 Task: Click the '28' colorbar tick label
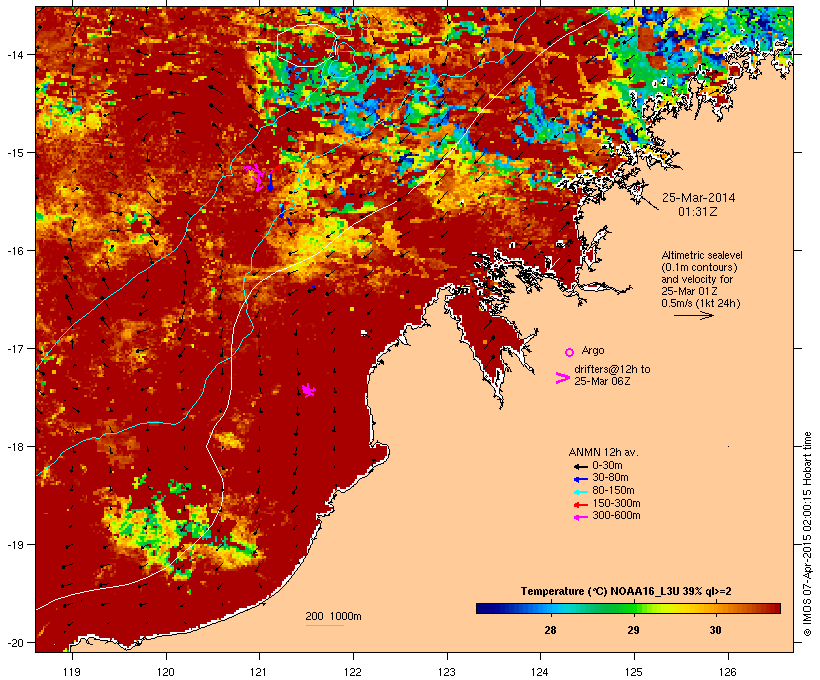click(550, 630)
